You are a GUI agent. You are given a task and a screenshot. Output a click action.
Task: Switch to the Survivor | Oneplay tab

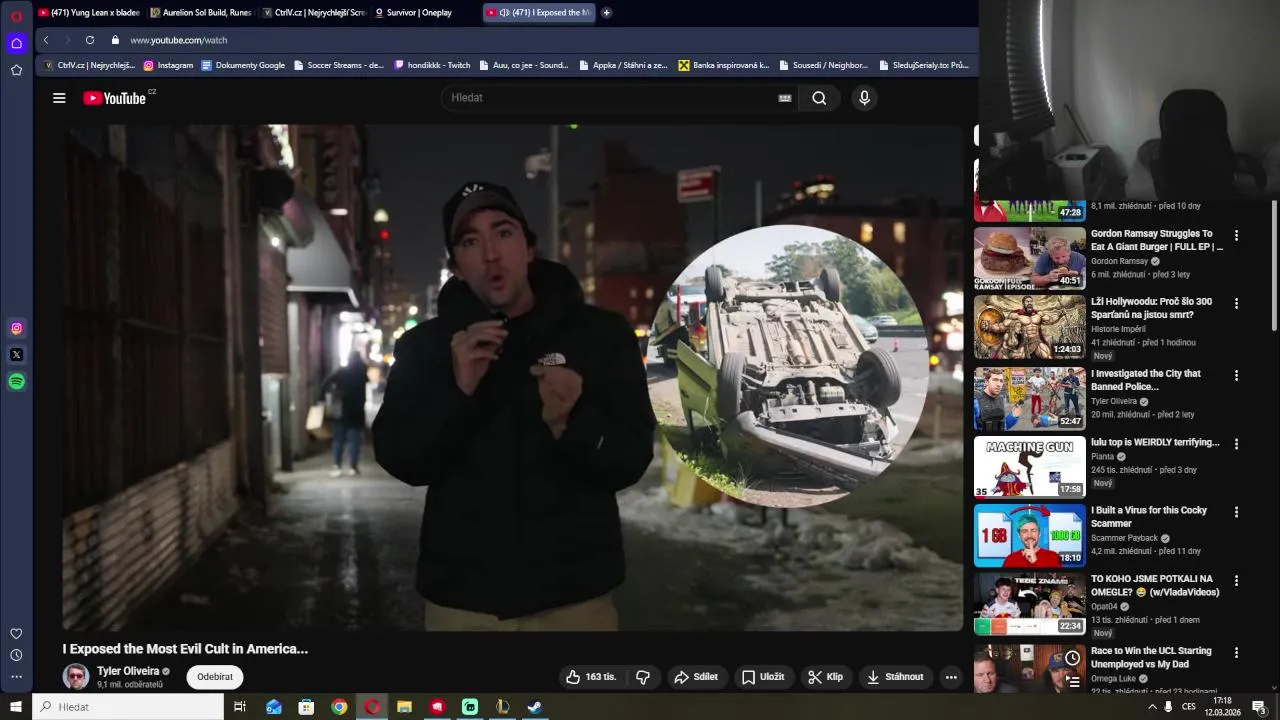pyautogui.click(x=425, y=13)
